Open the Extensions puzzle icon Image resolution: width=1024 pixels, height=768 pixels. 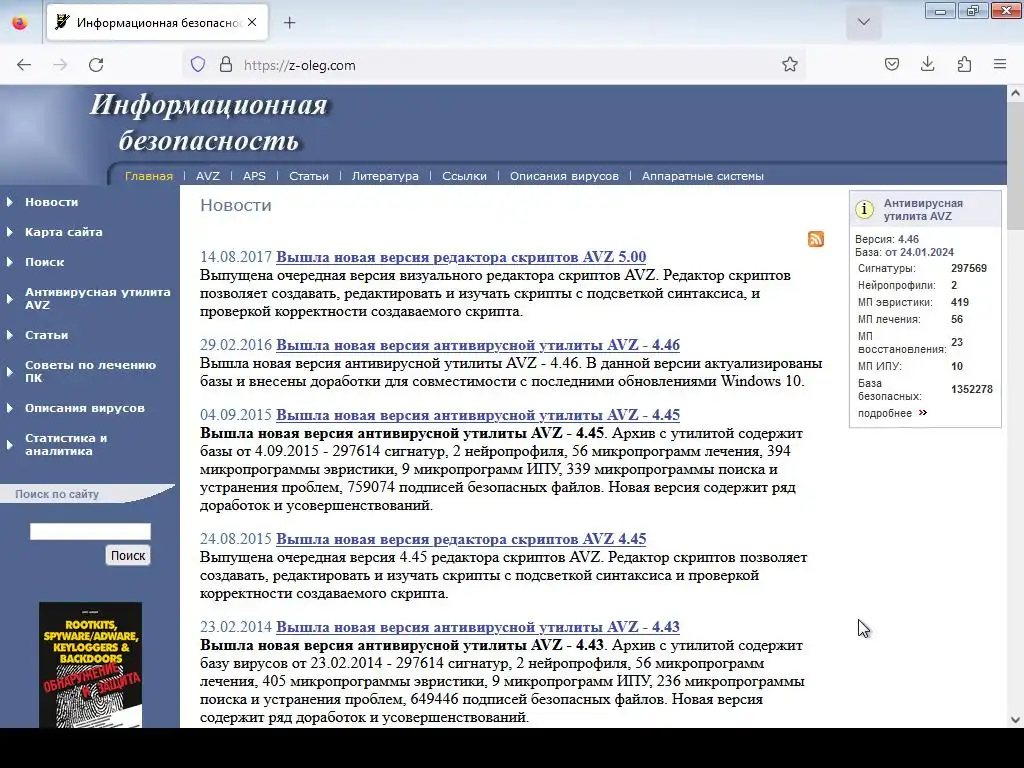(x=964, y=64)
